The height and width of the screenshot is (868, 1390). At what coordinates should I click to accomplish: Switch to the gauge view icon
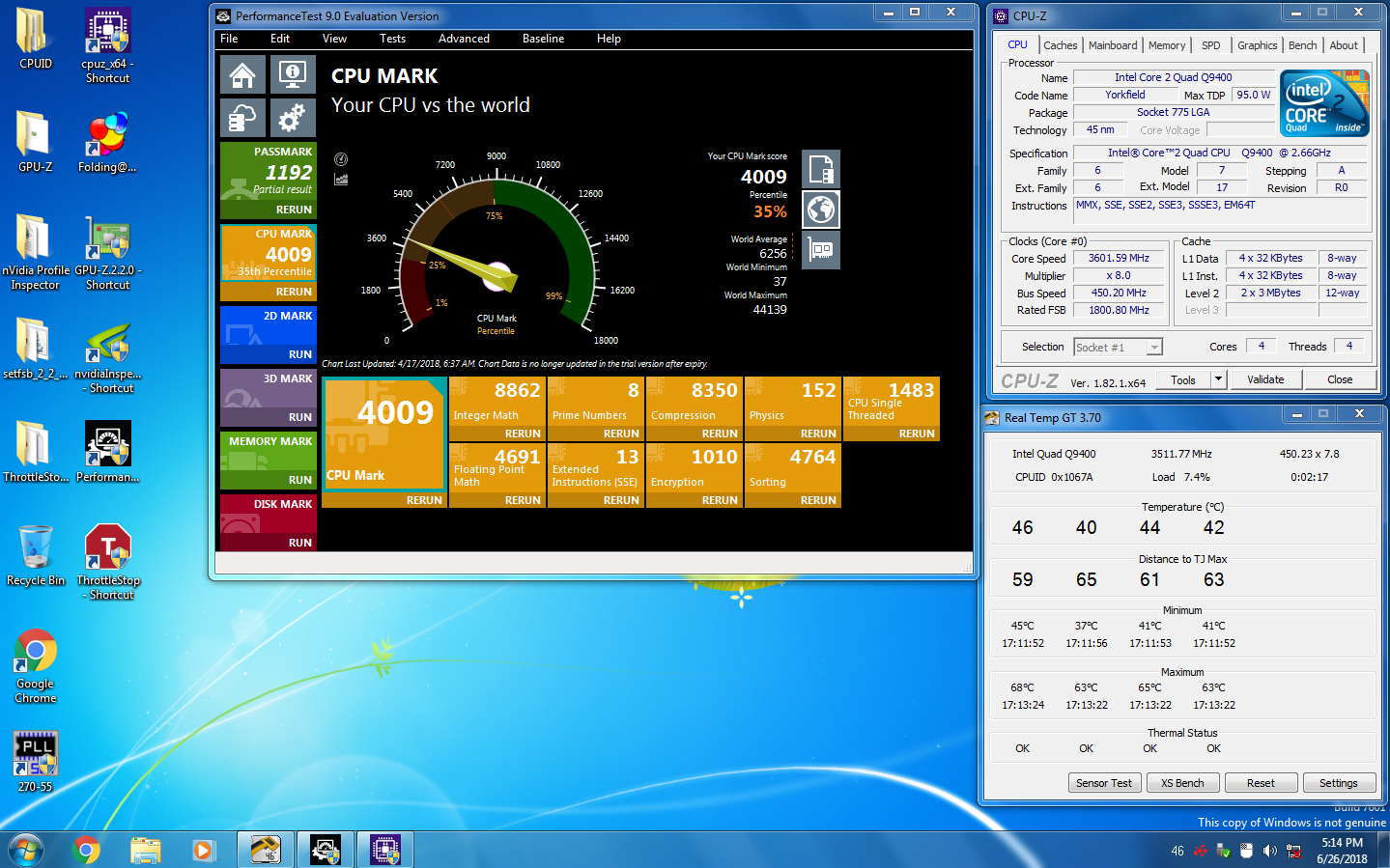click(x=341, y=159)
